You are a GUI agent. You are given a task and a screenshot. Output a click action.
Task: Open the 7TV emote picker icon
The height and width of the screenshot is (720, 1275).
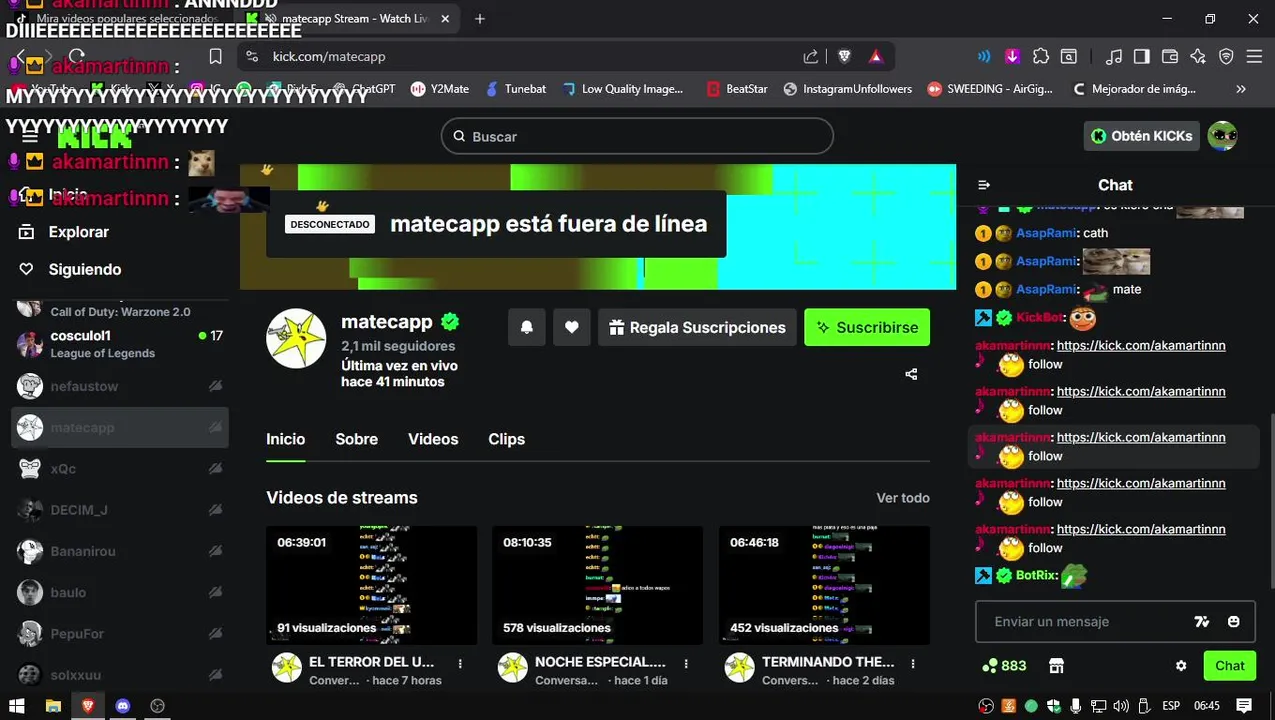(1202, 622)
